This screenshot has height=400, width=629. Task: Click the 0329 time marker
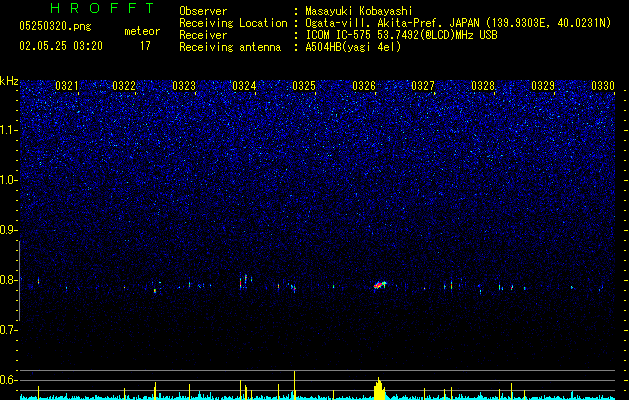543,86
